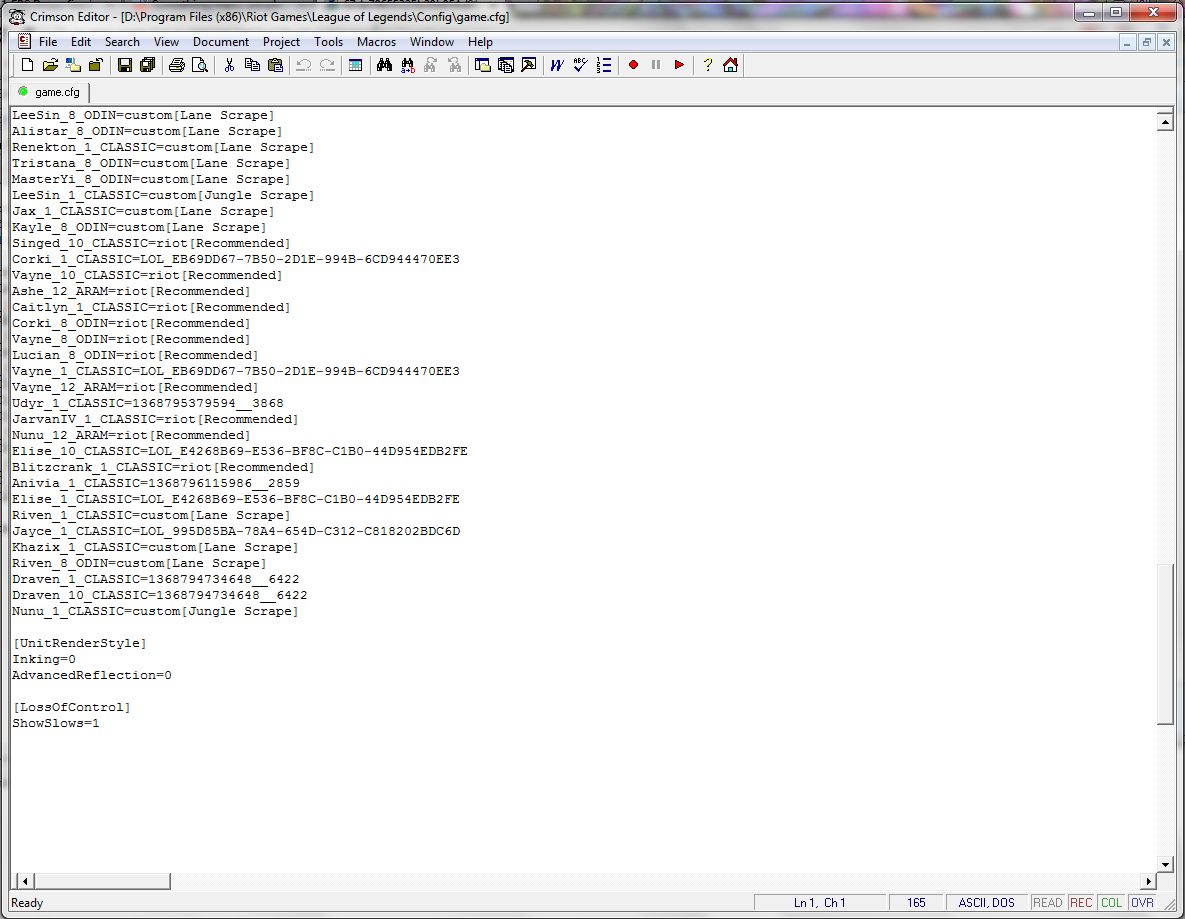This screenshot has height=919, width=1185.
Task: Open homepage via house icon
Action: [730, 65]
